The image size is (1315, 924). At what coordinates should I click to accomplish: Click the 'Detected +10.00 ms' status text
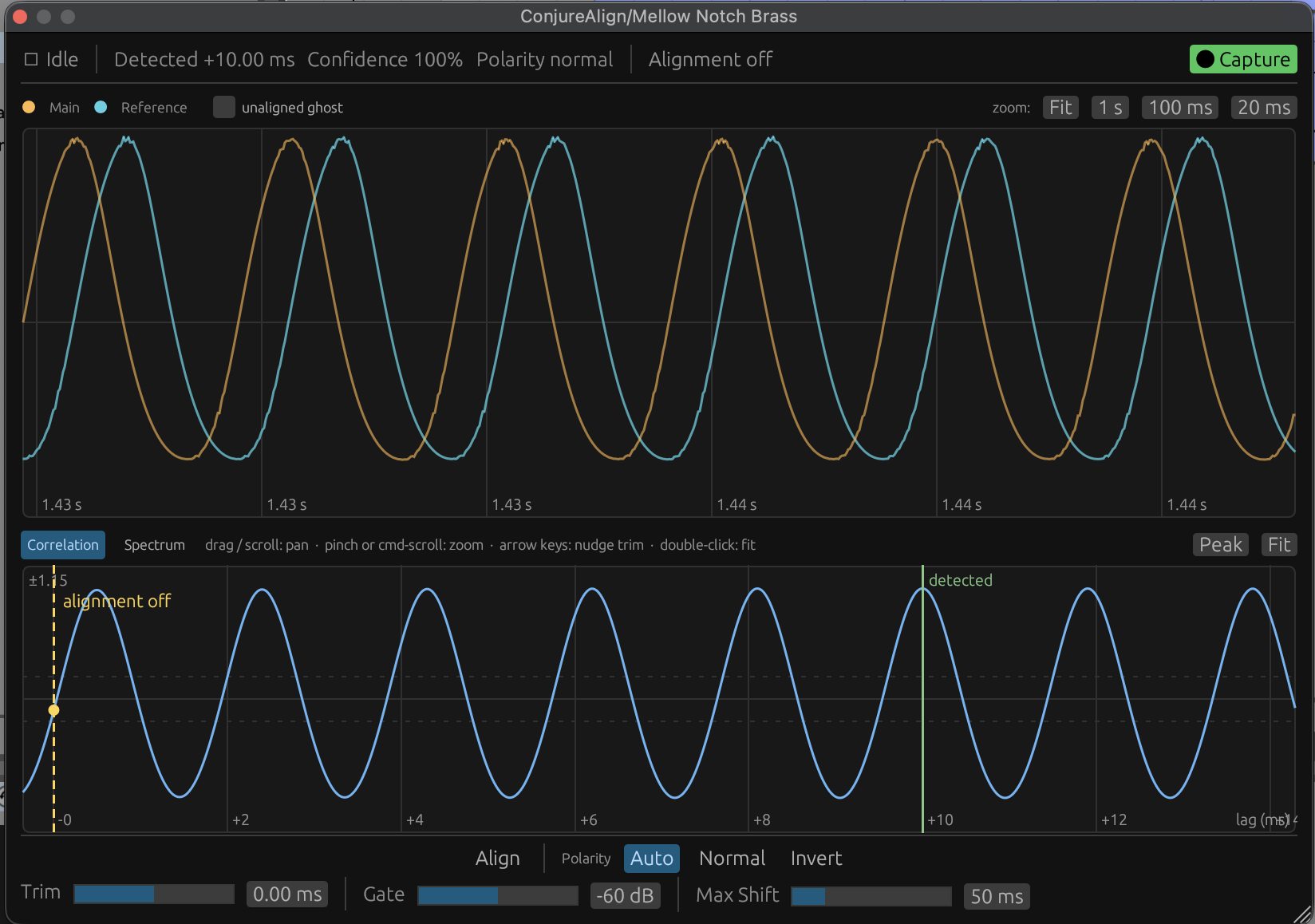click(204, 60)
